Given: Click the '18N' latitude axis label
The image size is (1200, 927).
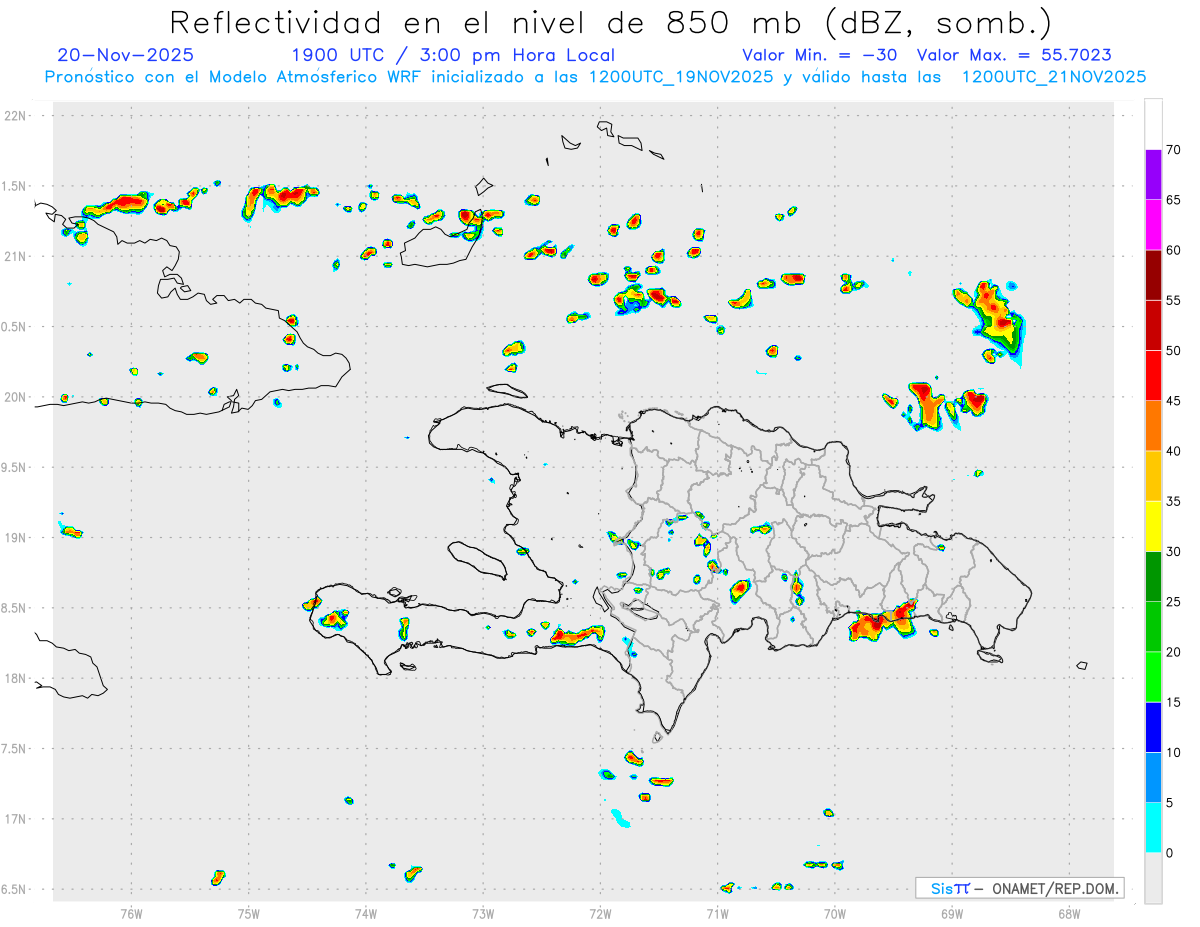Looking at the screenshot, I should (15, 678).
